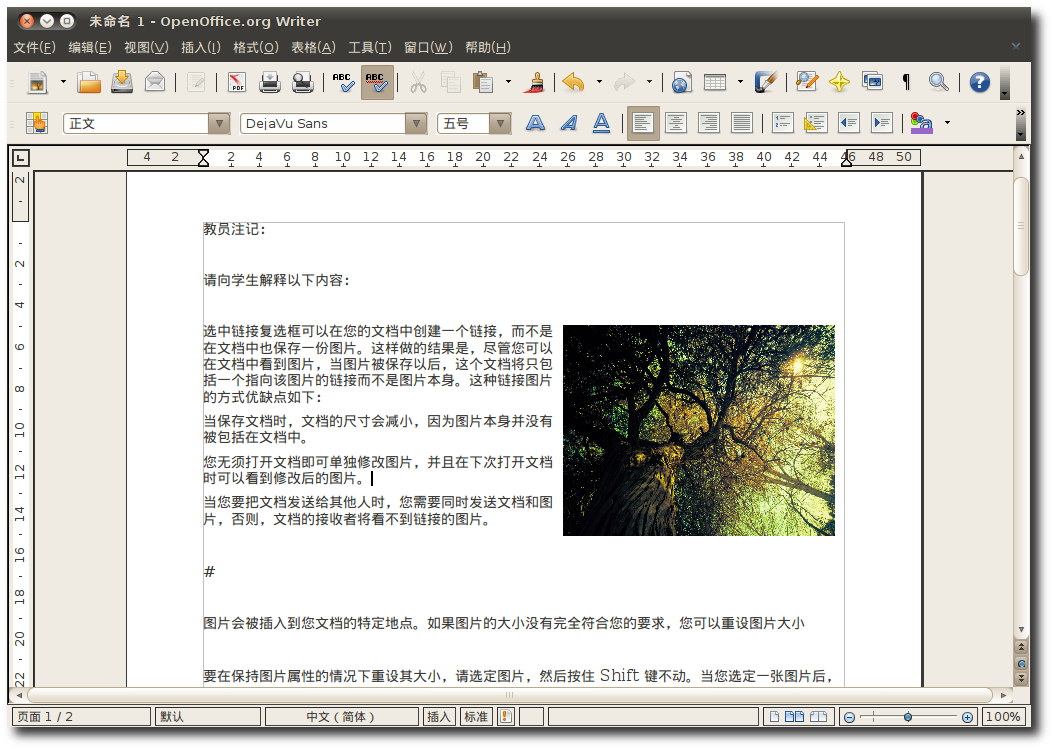Expand Background Color dropdown arrow

(947, 123)
